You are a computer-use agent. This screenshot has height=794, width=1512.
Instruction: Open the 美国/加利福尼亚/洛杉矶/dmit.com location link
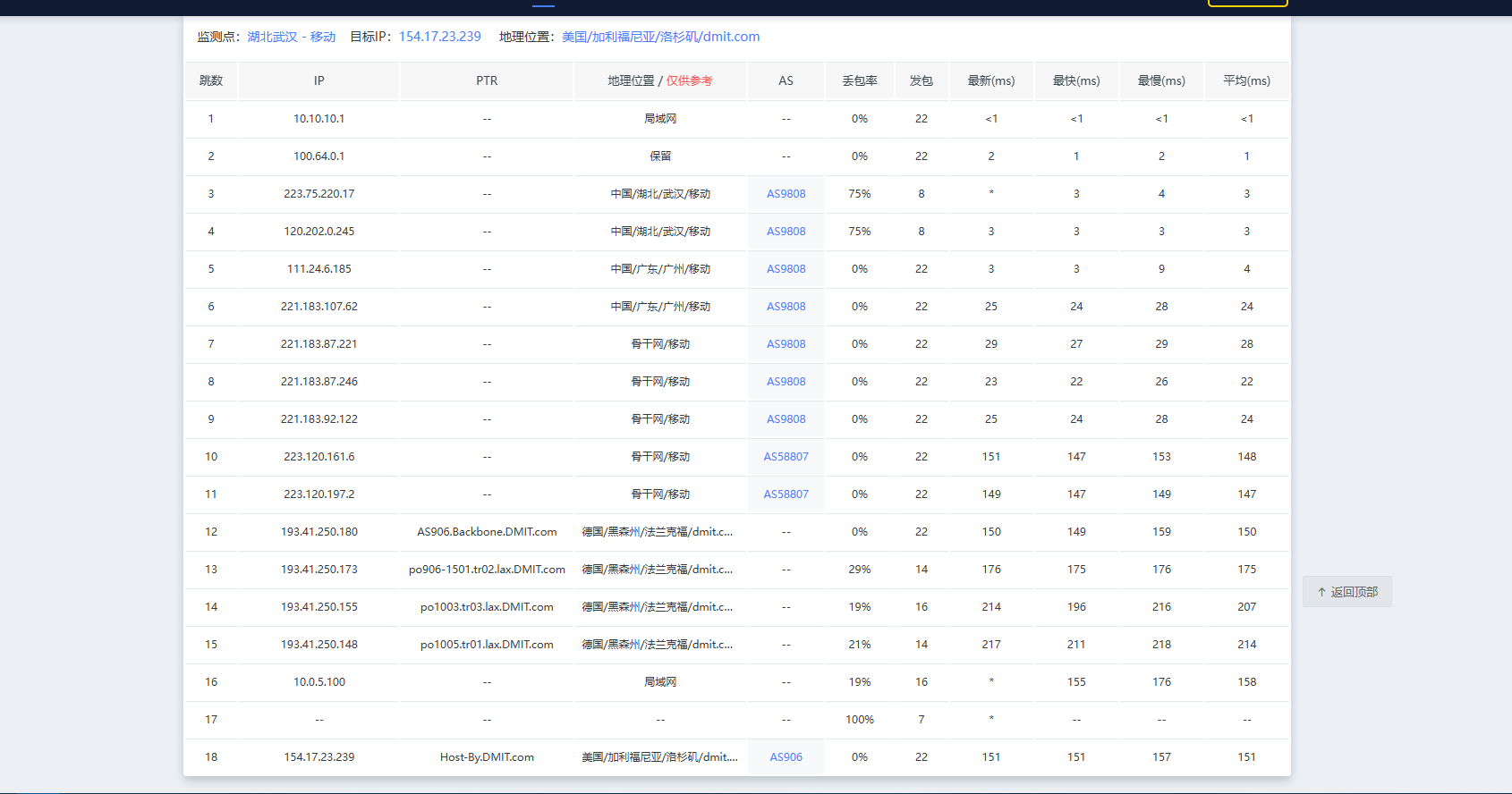point(661,37)
